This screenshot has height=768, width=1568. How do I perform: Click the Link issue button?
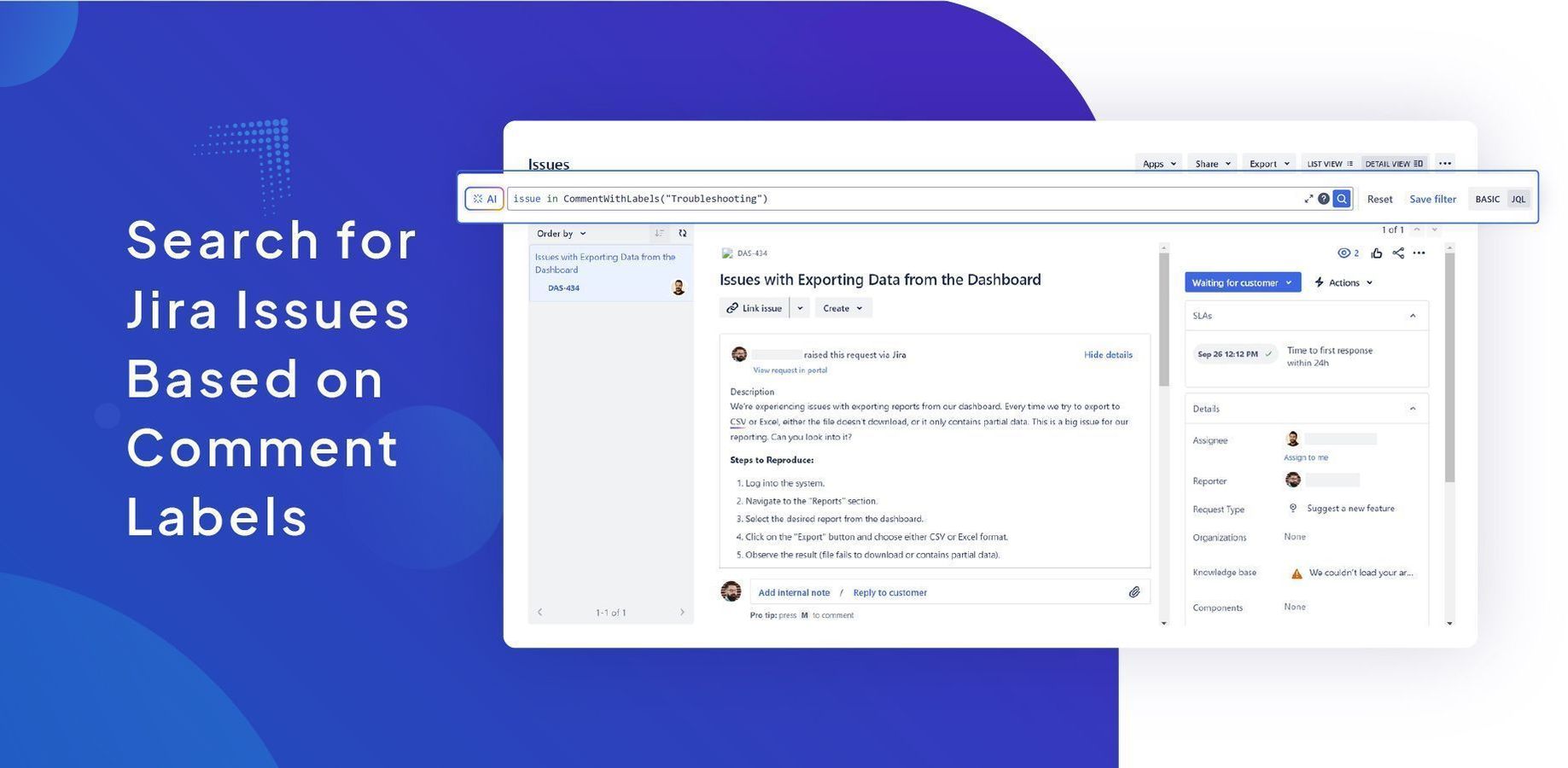755,308
